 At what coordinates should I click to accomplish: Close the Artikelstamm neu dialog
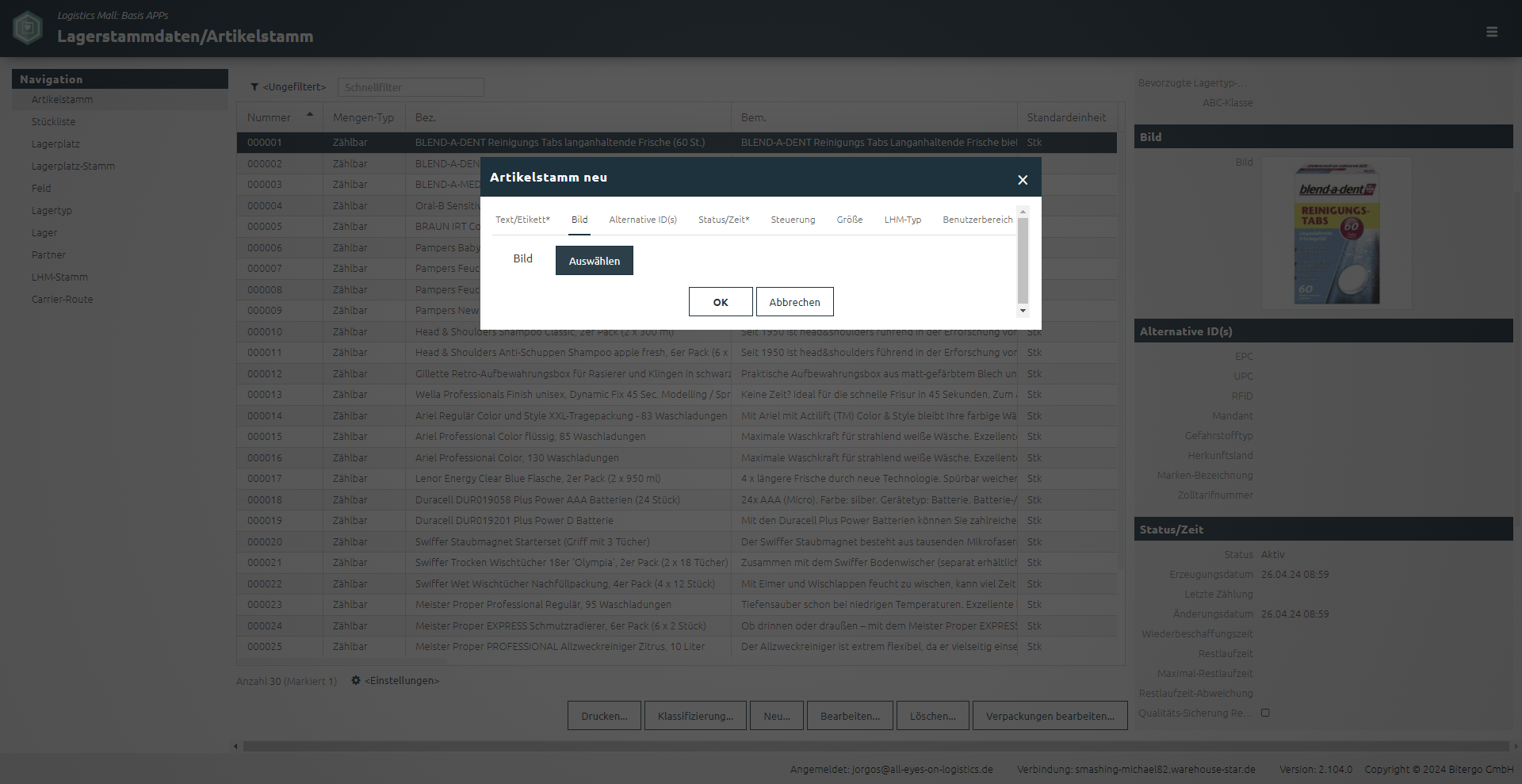pyautogui.click(x=1023, y=180)
